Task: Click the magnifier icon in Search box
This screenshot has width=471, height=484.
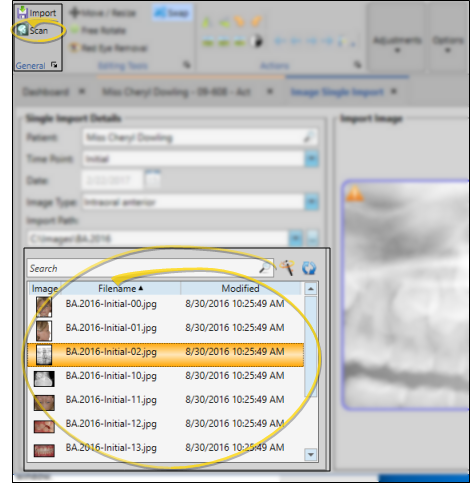Action: click(x=265, y=268)
